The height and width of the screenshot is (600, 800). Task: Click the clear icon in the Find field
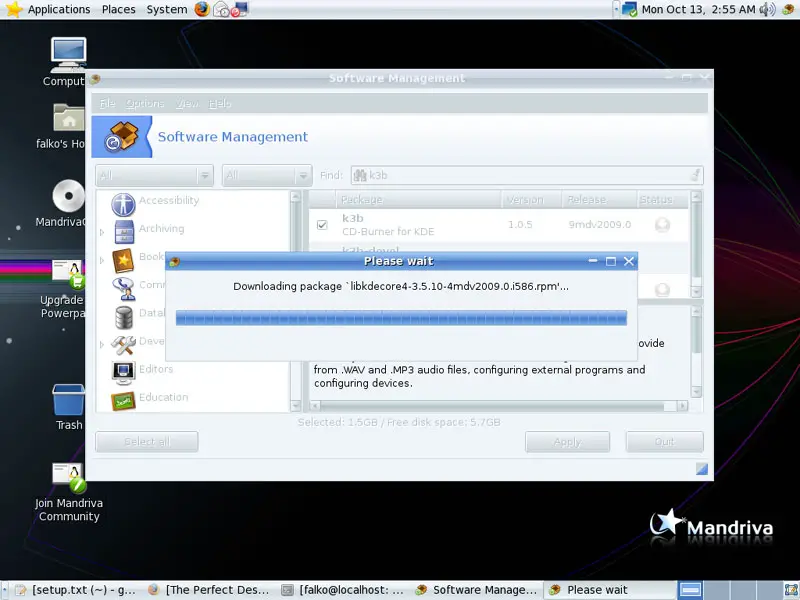click(695, 176)
